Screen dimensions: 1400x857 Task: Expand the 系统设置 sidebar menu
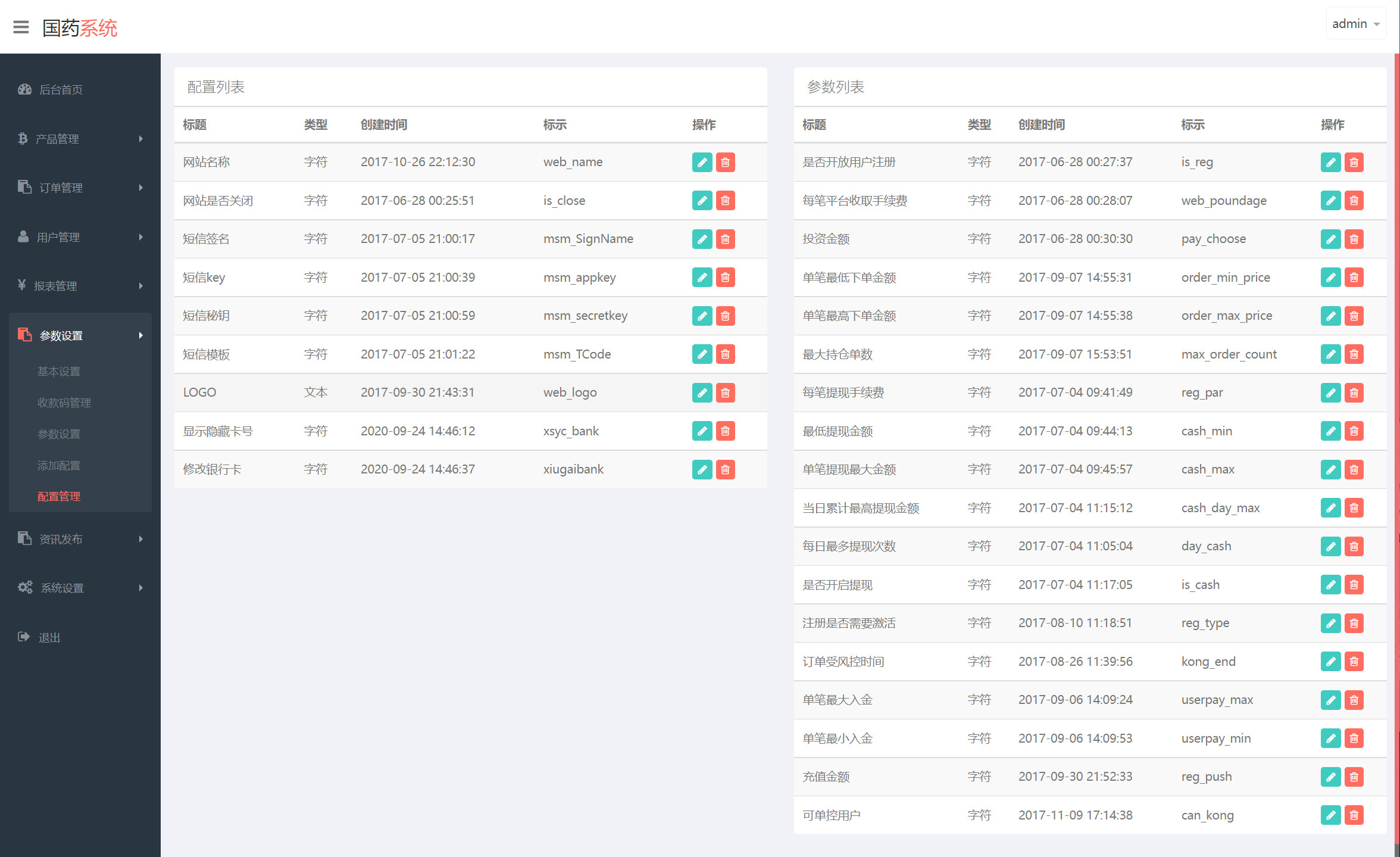[80, 588]
